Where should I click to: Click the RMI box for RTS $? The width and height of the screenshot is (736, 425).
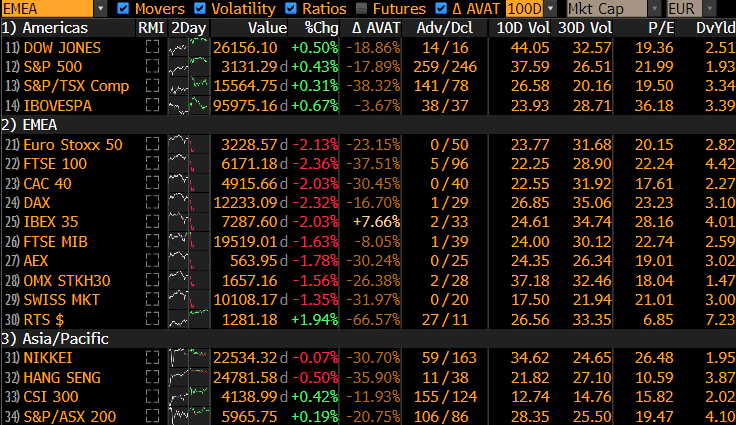click(x=152, y=319)
